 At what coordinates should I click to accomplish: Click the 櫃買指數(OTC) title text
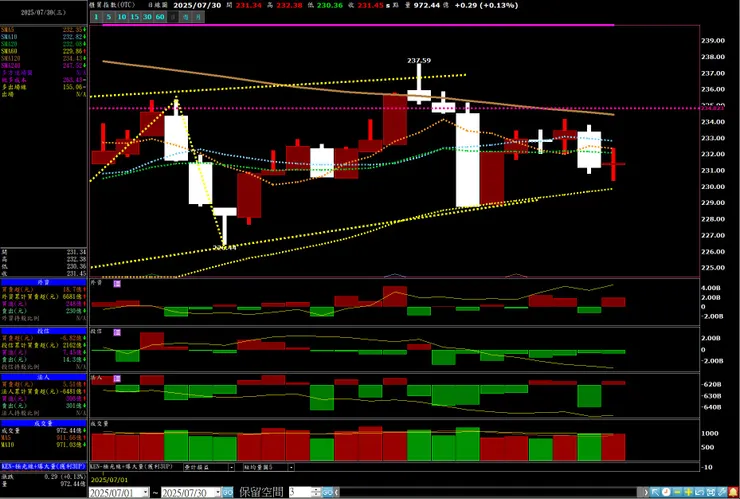coord(113,5)
